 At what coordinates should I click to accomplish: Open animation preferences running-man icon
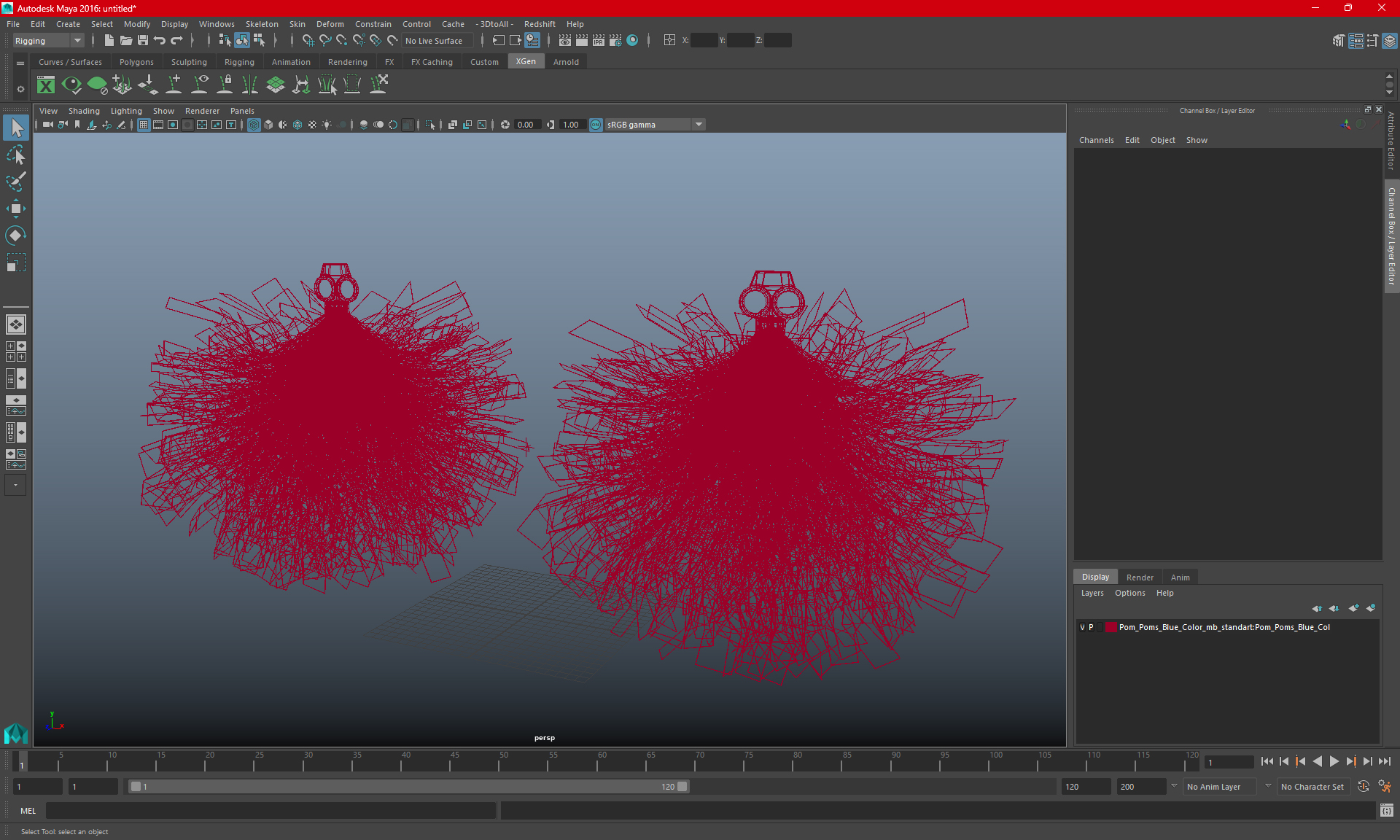(x=1385, y=787)
